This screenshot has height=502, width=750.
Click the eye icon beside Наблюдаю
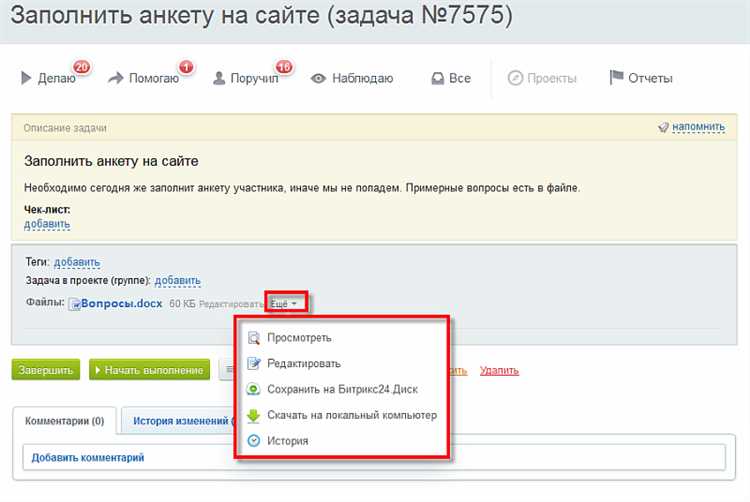[318, 78]
